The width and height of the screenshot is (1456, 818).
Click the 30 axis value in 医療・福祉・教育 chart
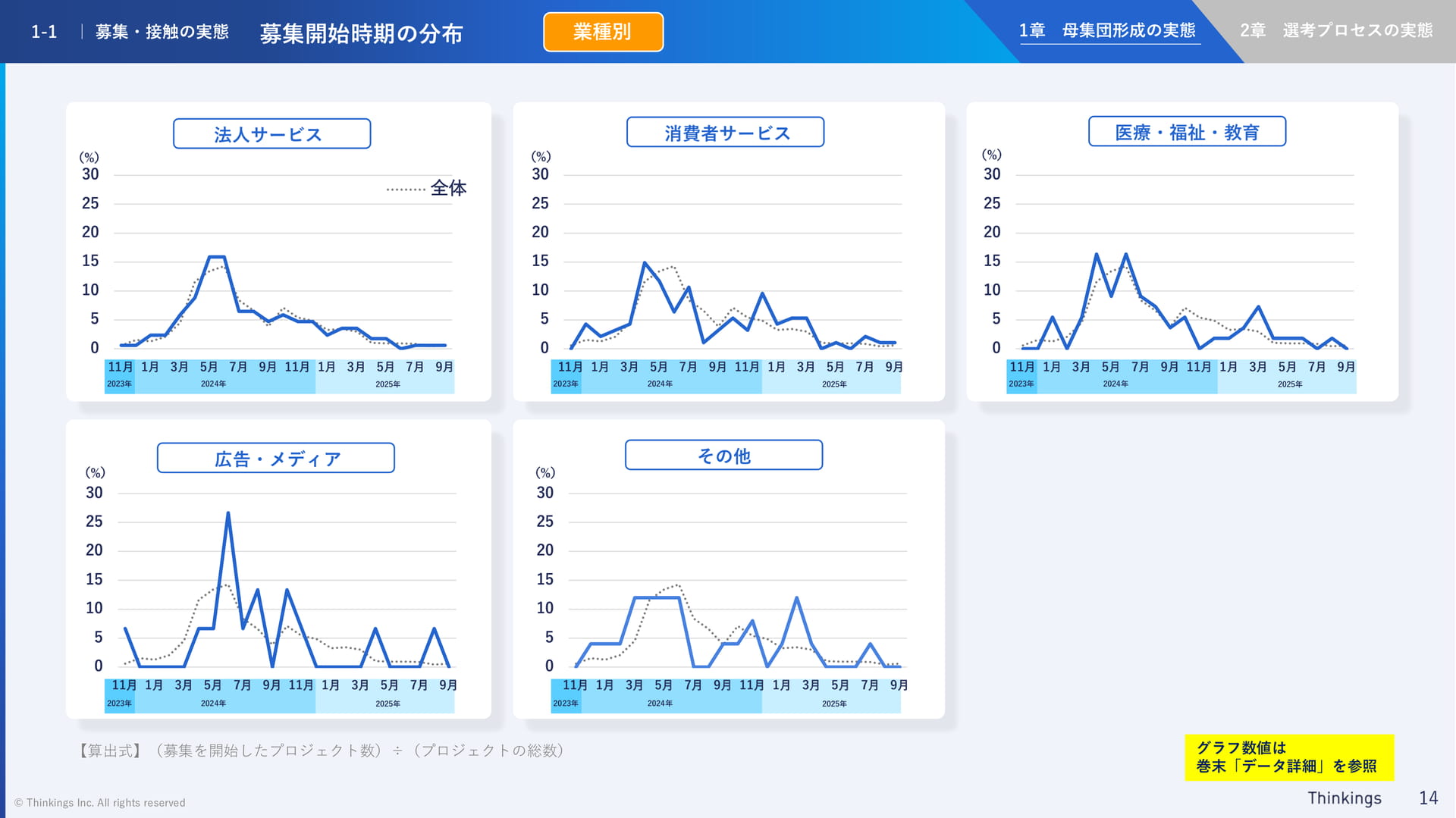(x=992, y=174)
